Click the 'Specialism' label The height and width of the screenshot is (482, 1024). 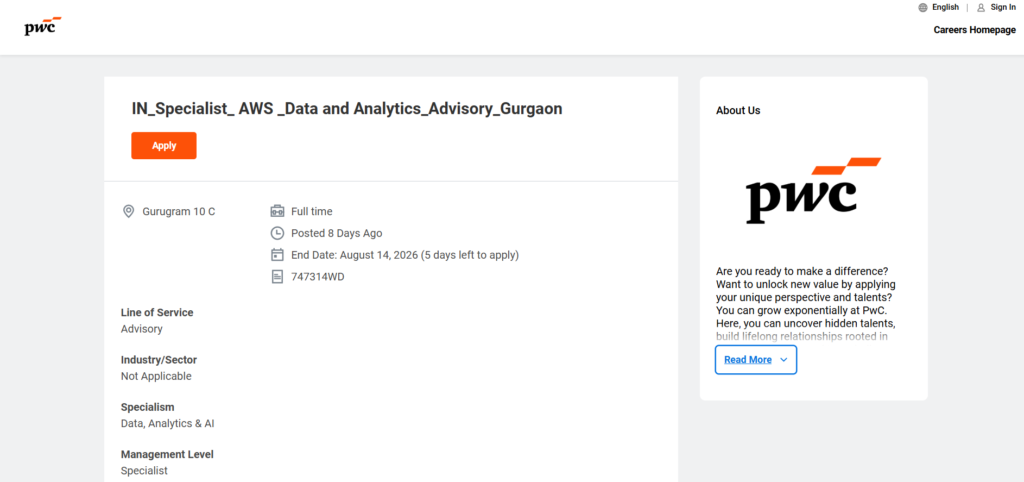click(x=148, y=407)
